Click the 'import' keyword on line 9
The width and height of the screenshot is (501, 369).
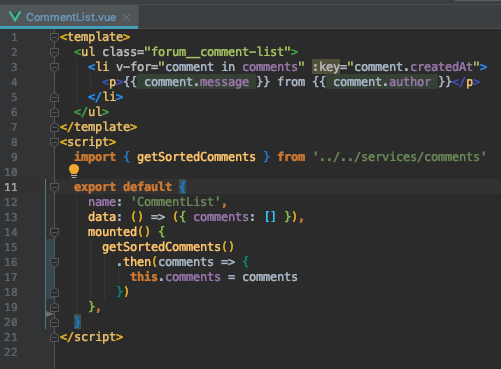click(x=95, y=157)
